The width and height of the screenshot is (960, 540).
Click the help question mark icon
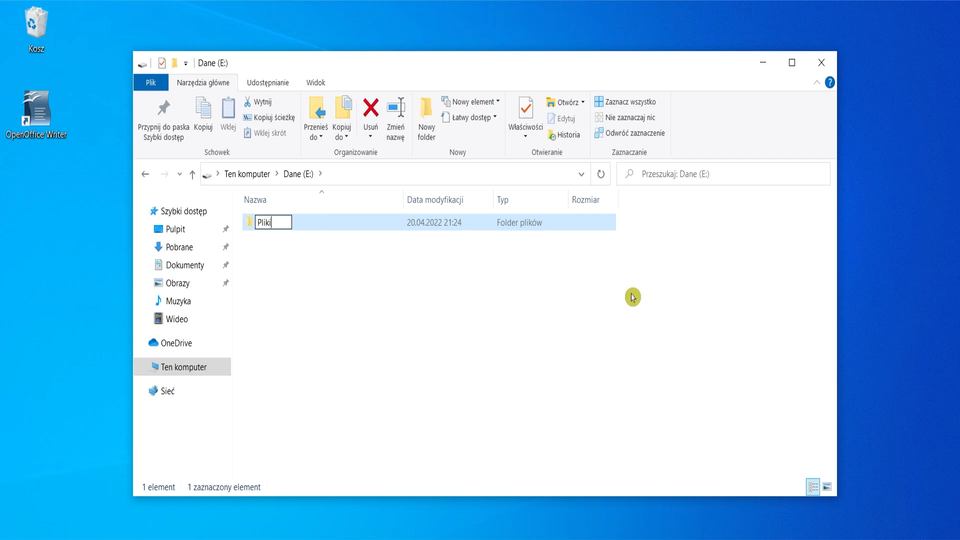point(830,83)
